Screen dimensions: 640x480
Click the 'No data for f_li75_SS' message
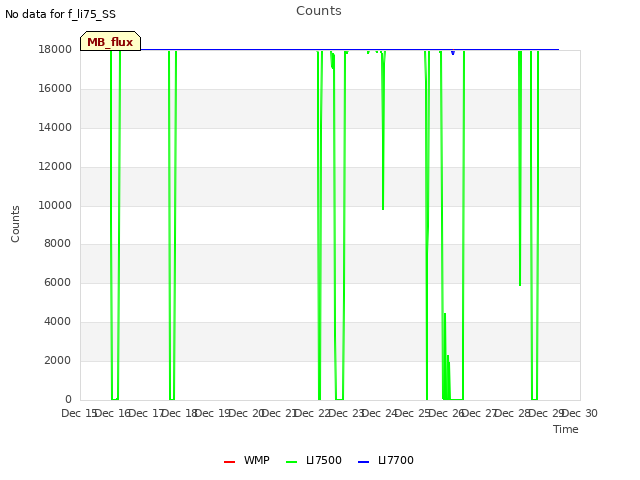point(60,14)
